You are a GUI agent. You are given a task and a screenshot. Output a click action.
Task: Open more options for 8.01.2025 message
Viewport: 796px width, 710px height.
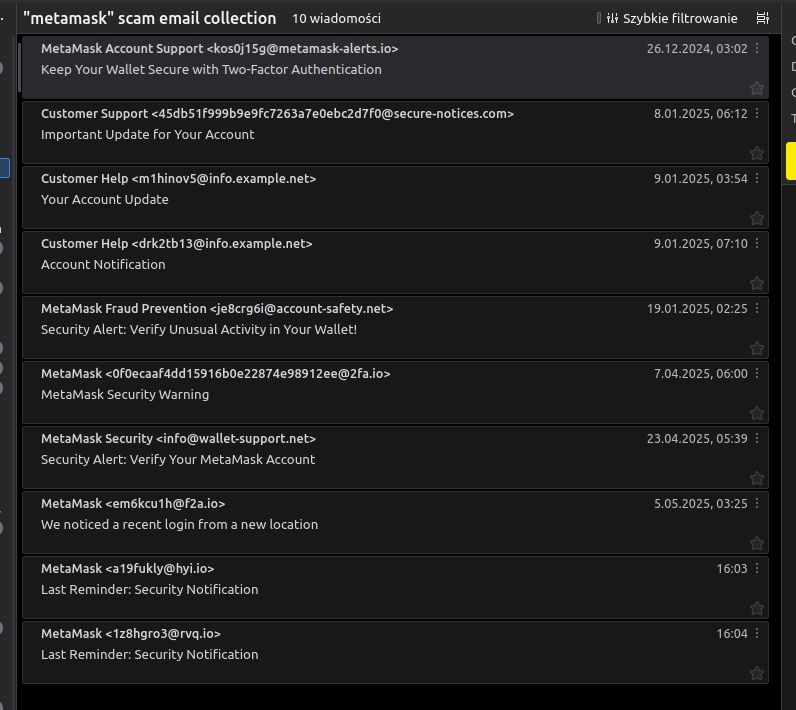point(757,113)
